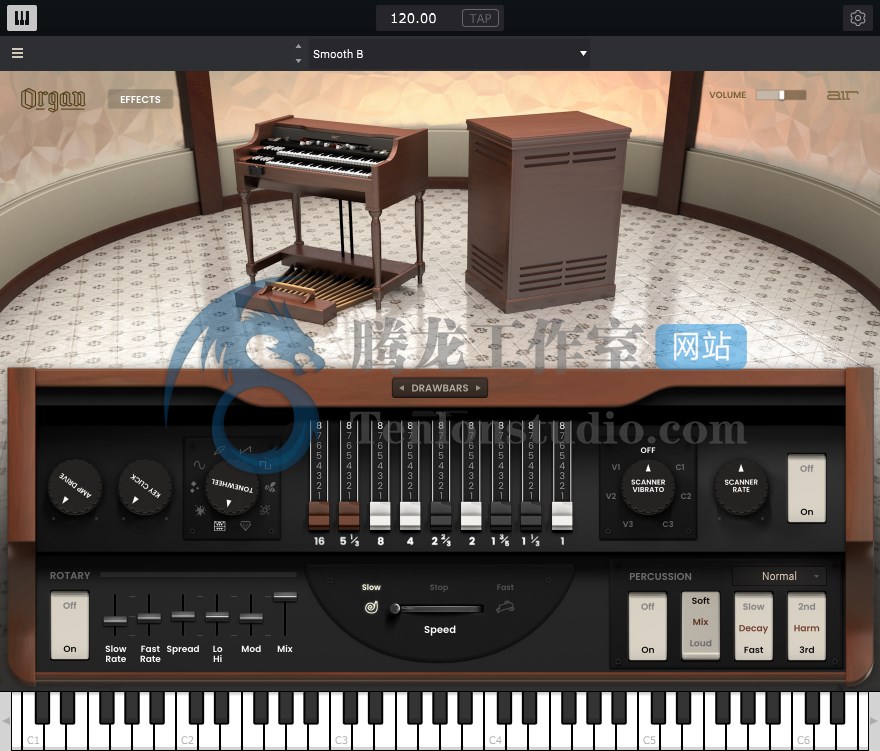Toggle the 2nd/3rd Harm switch
Viewport: 880px width, 751px height.
[x=806, y=627]
